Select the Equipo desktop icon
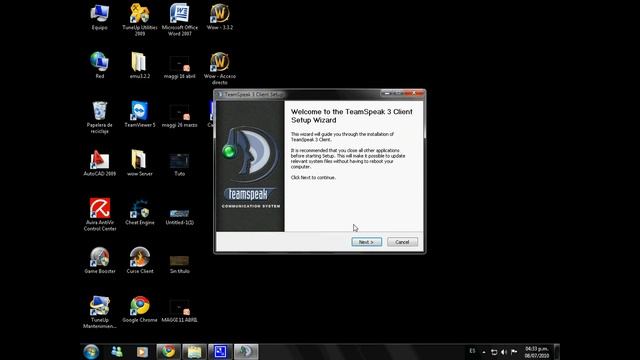This screenshot has width=640, height=360. tap(100, 17)
